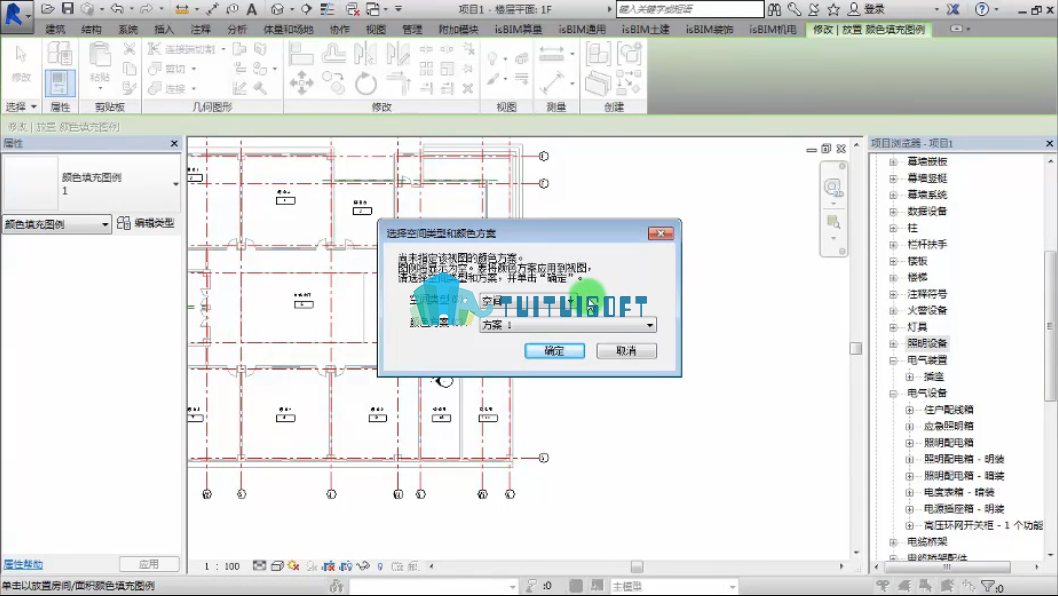The image size is (1058, 596).
Task: Open the 属性帮助 link
Action: (x=24, y=564)
